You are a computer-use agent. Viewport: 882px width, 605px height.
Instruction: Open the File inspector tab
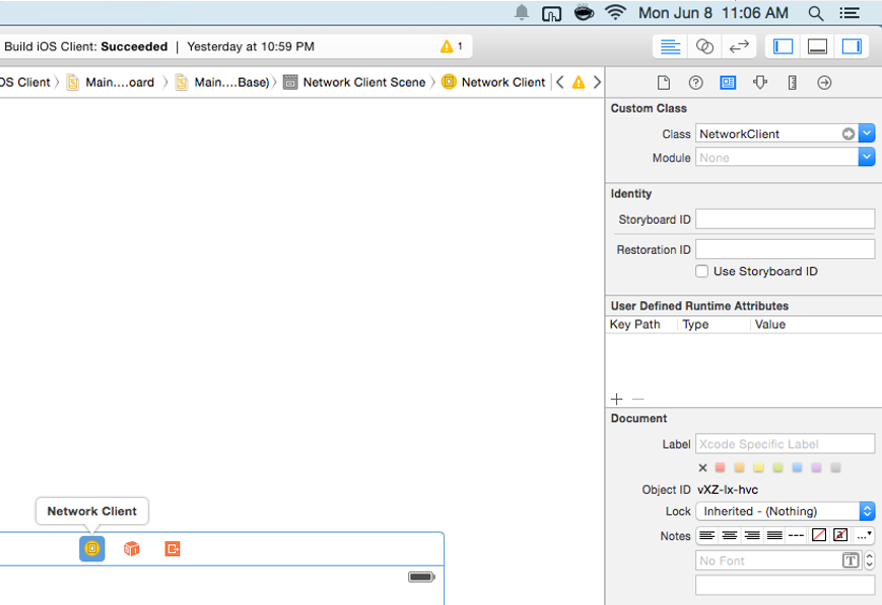pyautogui.click(x=664, y=83)
